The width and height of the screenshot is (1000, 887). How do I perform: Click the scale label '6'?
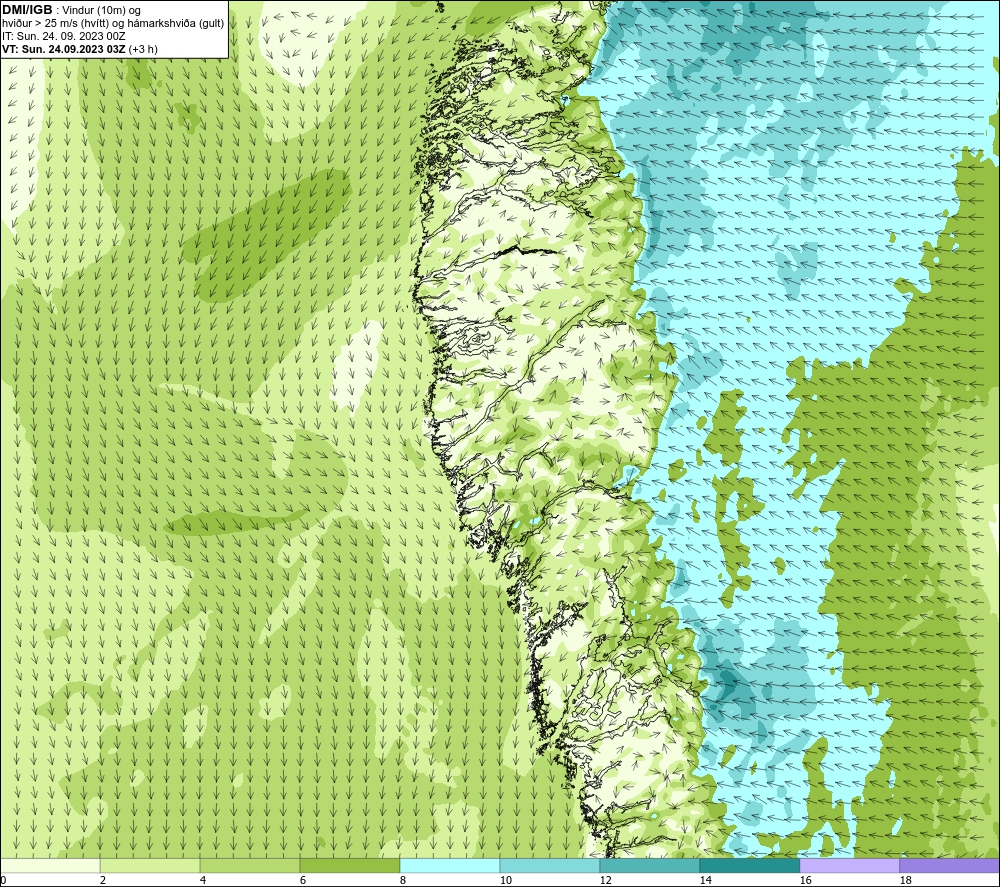tap(303, 880)
